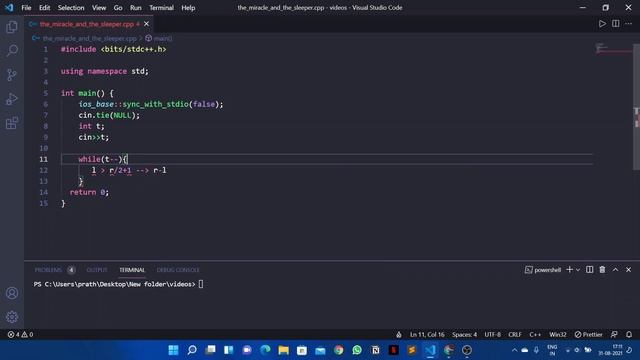Screen dimensions: 640x360
Task: Open the terminal launch profile dropdown arrow
Action: pos(578,270)
